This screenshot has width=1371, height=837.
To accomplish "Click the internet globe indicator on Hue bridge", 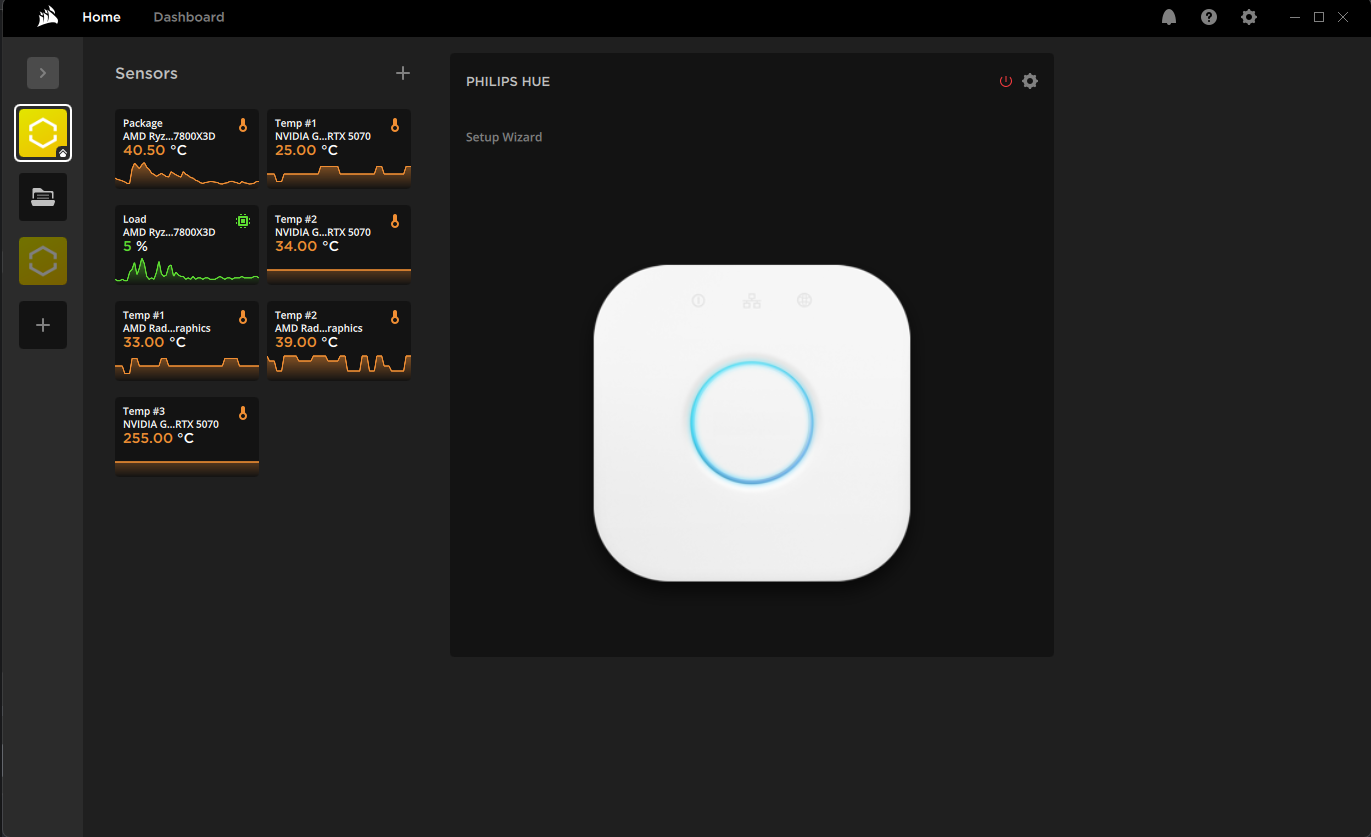I will 804,300.
